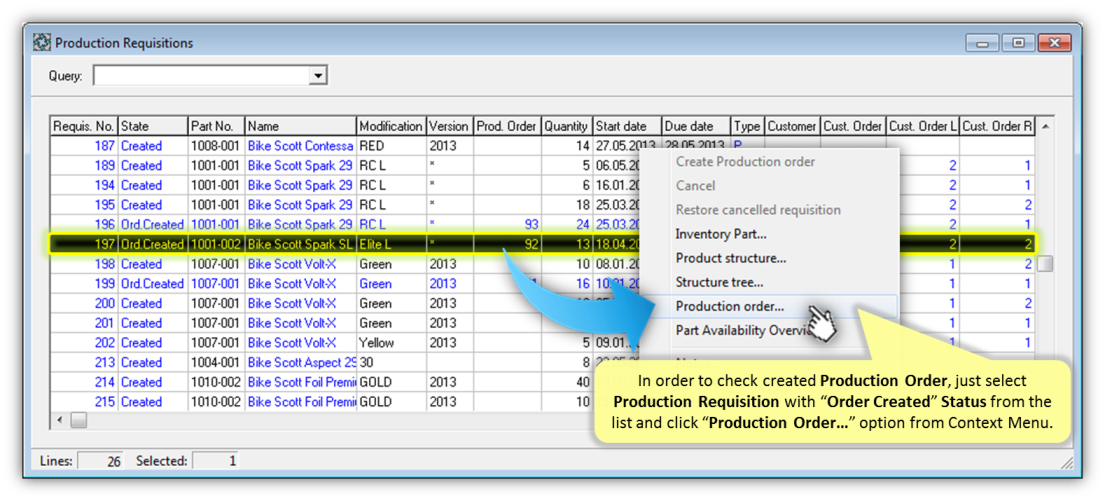Image resolution: width=1105 pixels, height=501 pixels.
Task: Click the Customer column header
Action: (x=793, y=126)
